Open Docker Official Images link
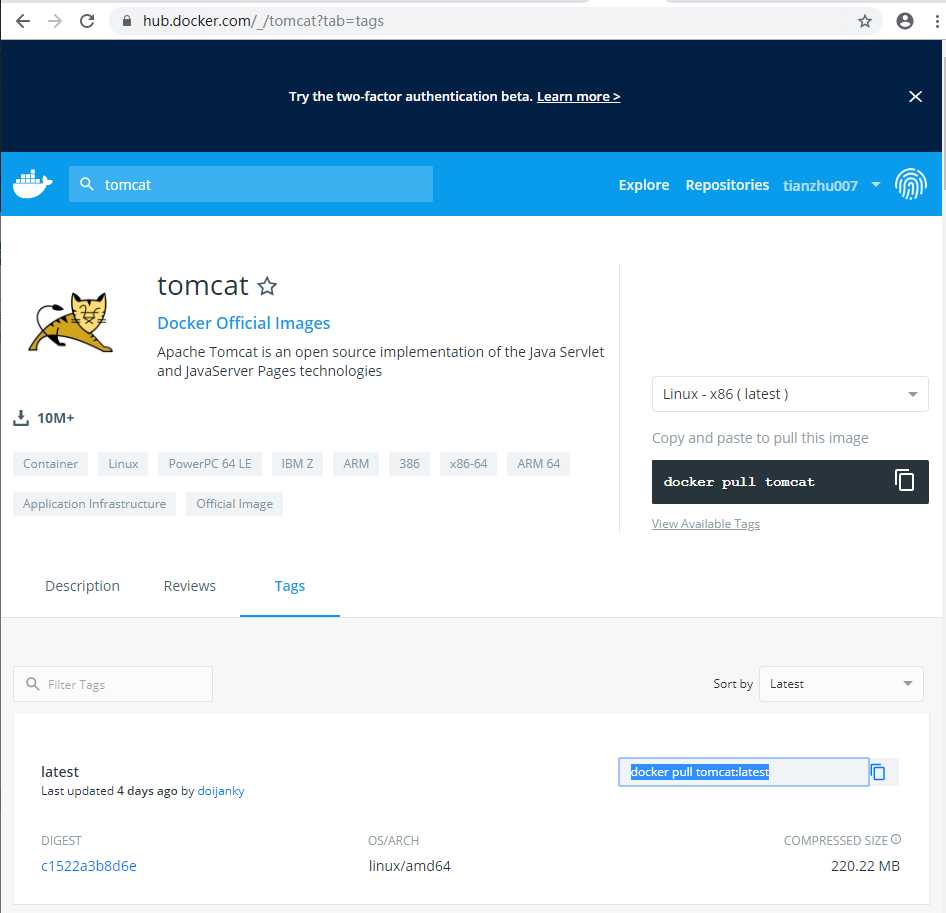 click(x=243, y=323)
